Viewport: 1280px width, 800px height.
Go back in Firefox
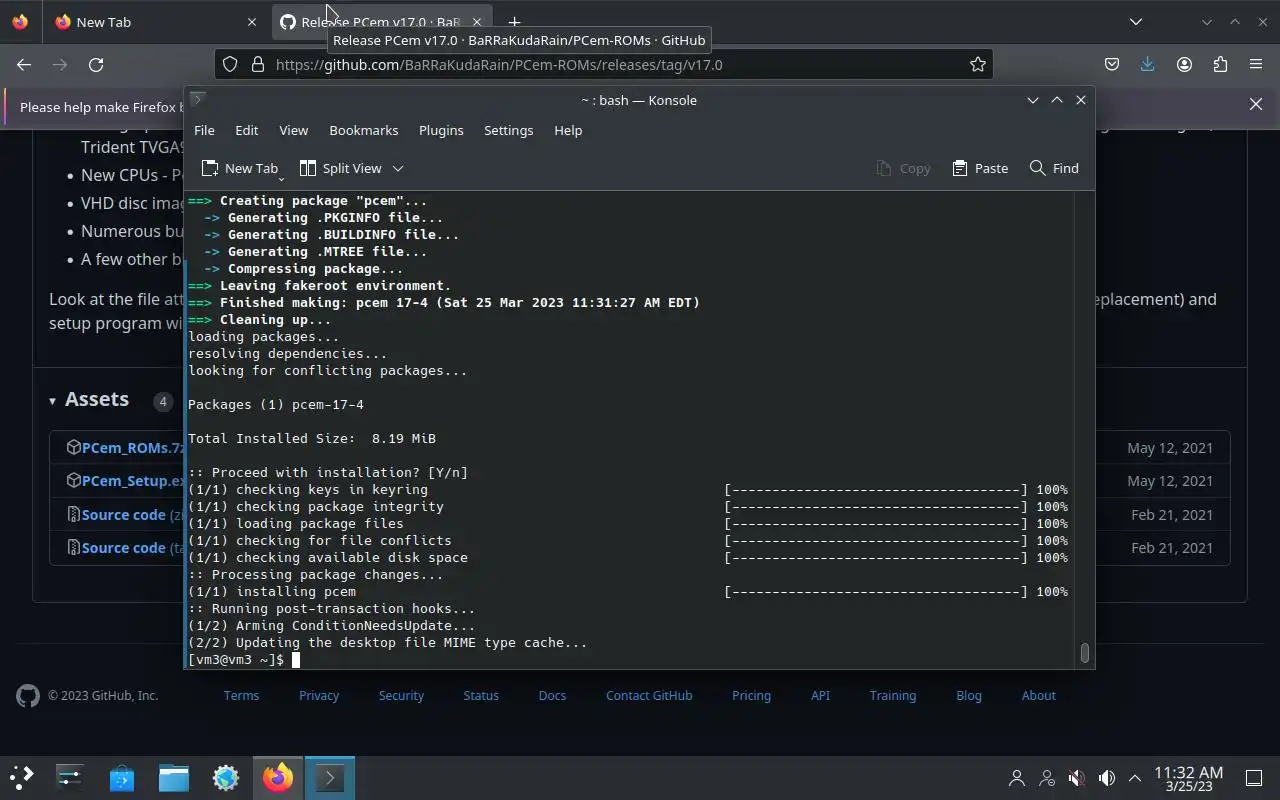click(24, 64)
